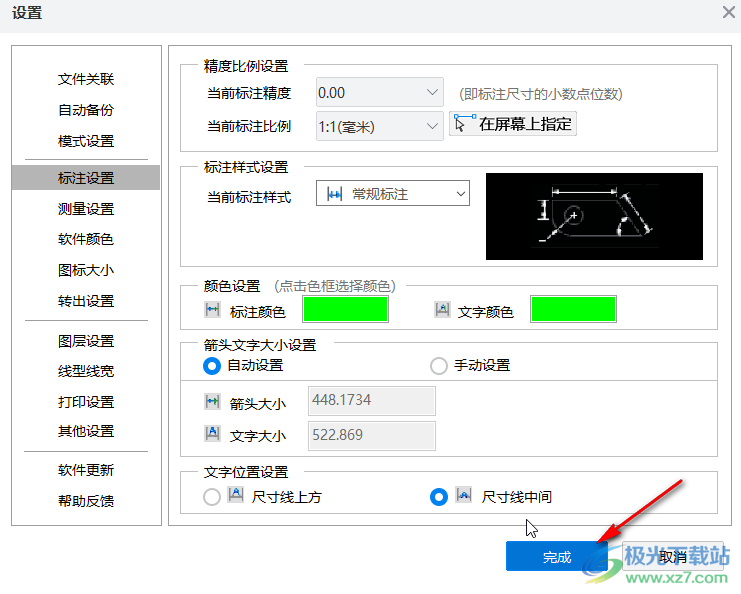Open 软件颜色 settings section
The height and width of the screenshot is (594, 741).
click(86, 239)
